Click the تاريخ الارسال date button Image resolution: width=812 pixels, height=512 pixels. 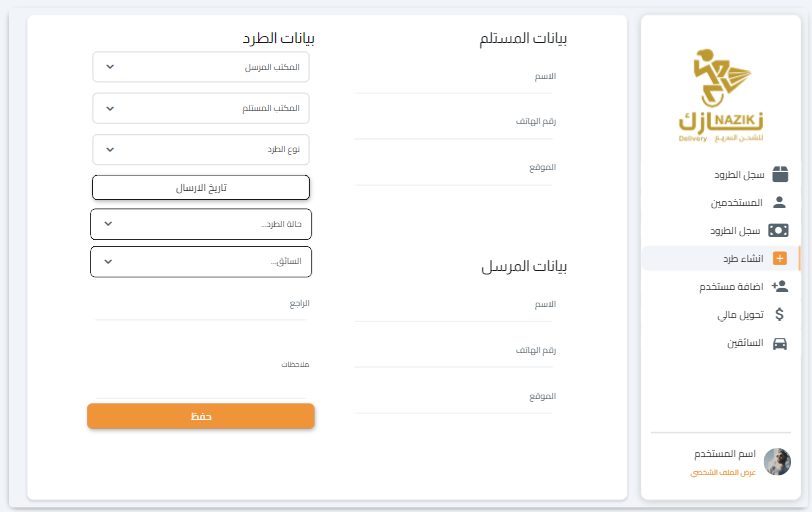pos(201,187)
